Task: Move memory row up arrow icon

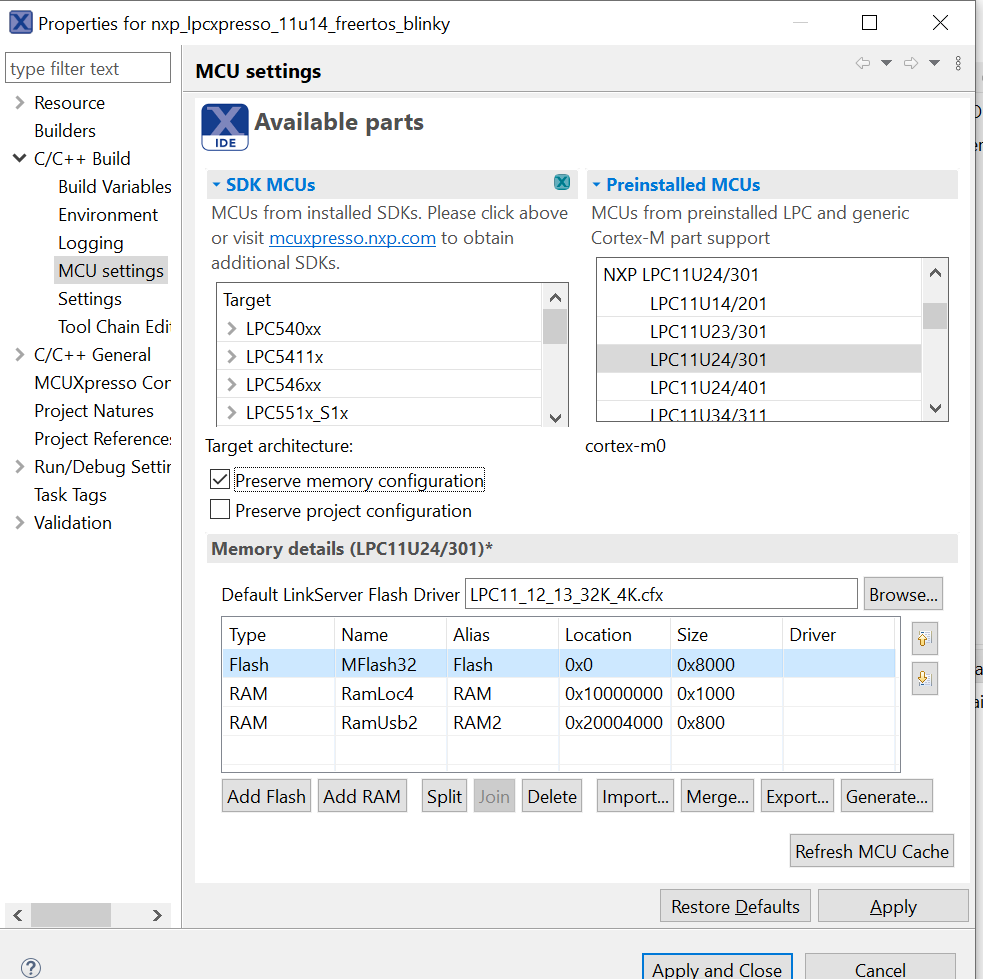Action: tap(924, 639)
